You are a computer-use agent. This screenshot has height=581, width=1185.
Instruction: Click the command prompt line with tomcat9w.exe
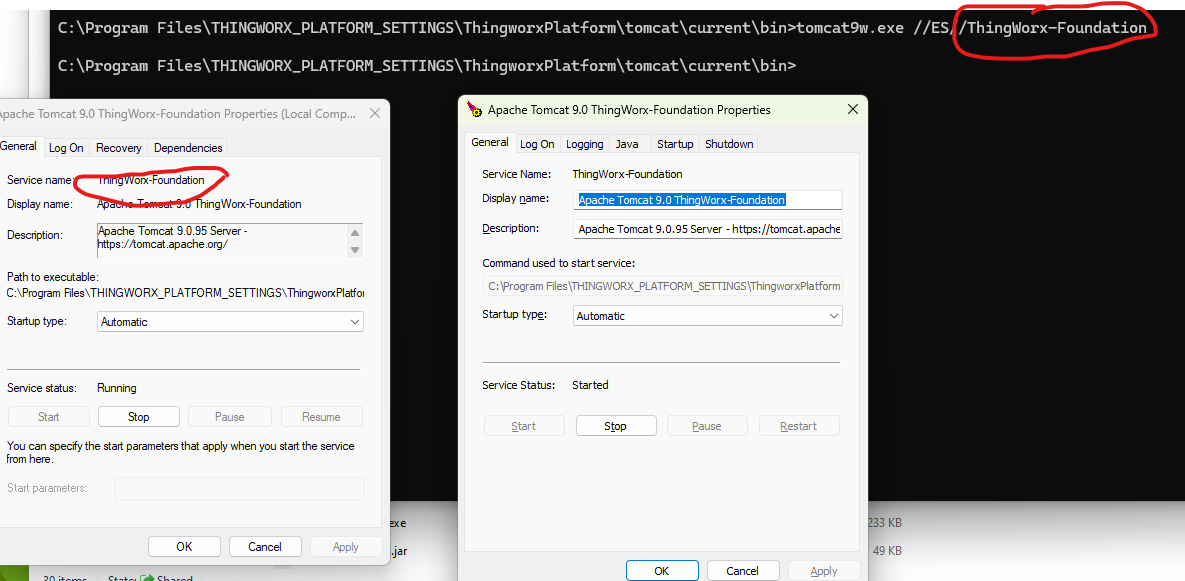(x=600, y=28)
